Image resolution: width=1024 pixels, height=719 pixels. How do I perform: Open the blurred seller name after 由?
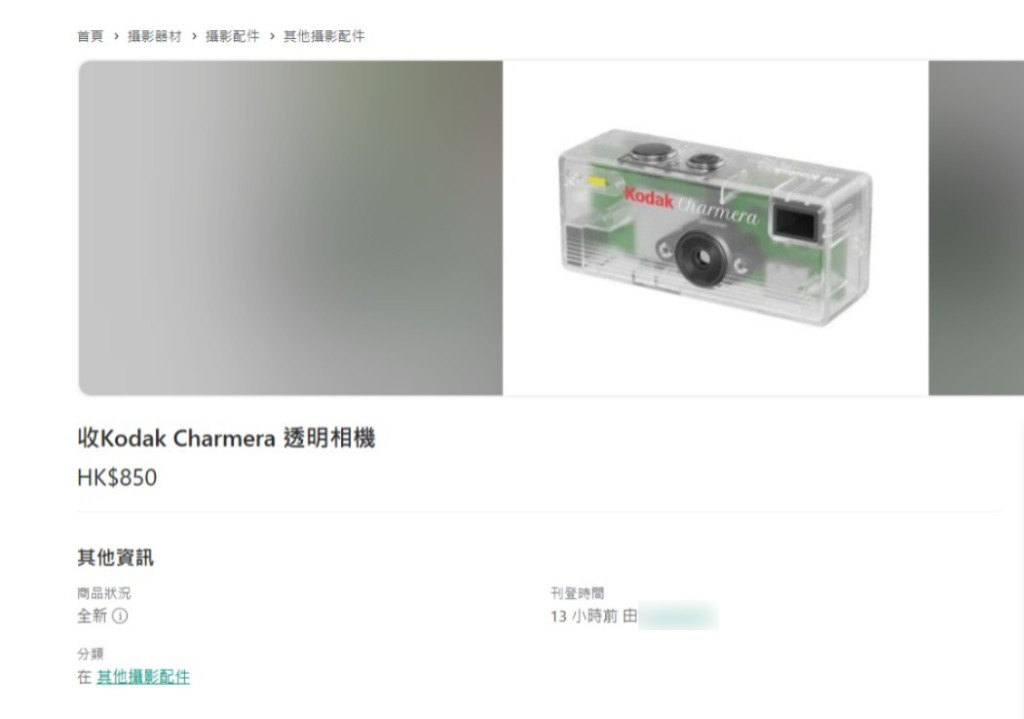click(x=679, y=616)
